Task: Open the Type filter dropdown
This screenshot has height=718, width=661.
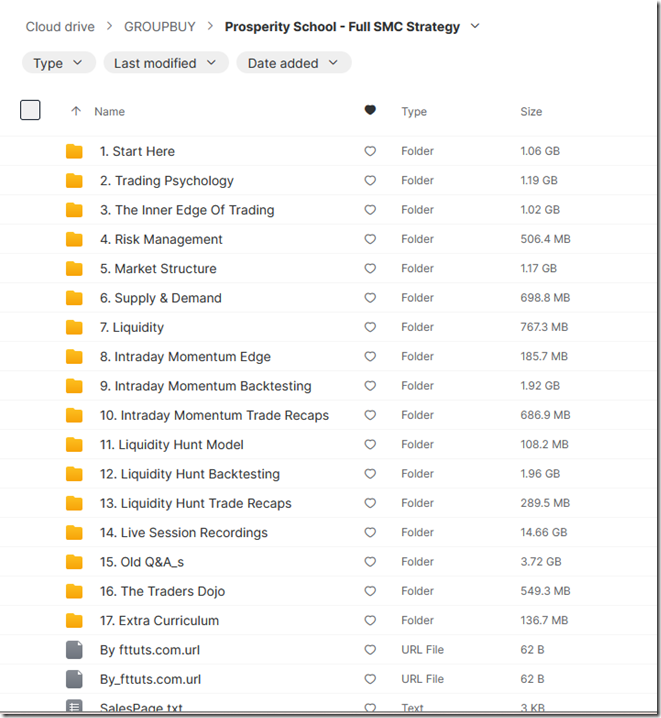Action: [x=58, y=63]
